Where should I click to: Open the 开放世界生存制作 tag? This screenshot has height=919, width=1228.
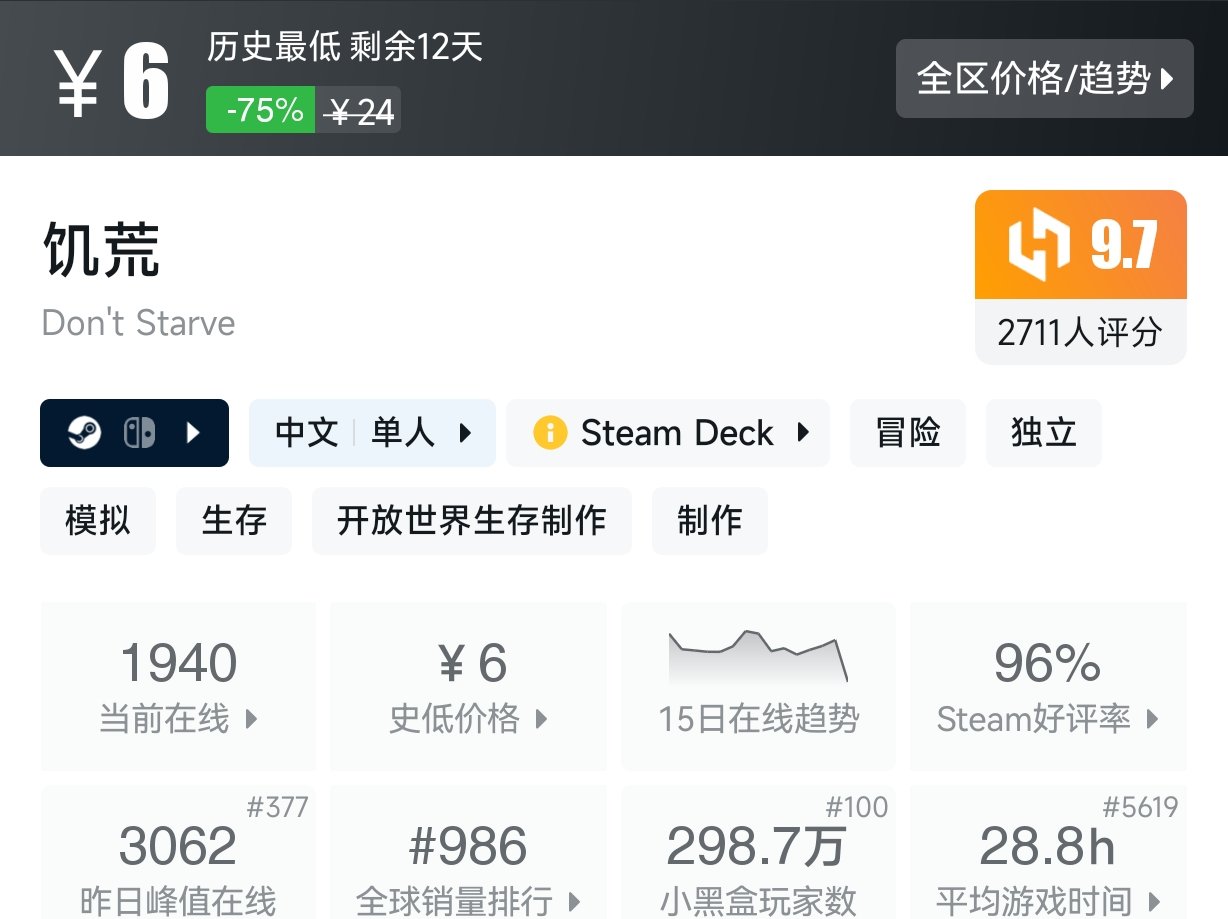tap(472, 521)
